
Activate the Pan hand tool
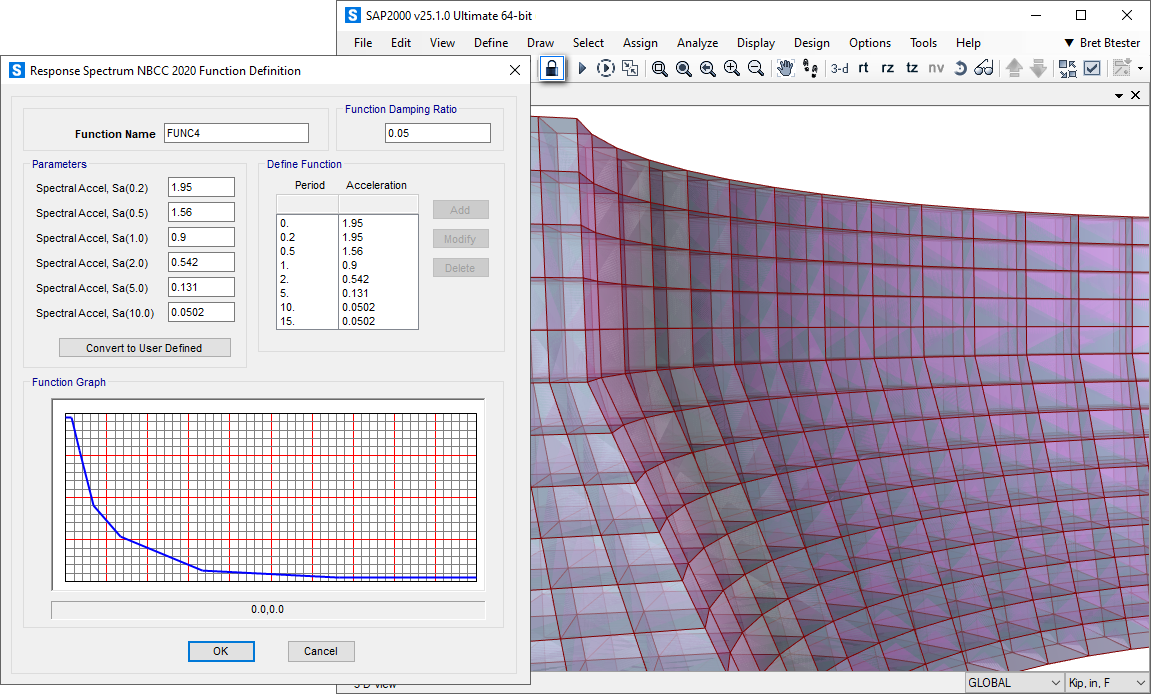pos(786,67)
